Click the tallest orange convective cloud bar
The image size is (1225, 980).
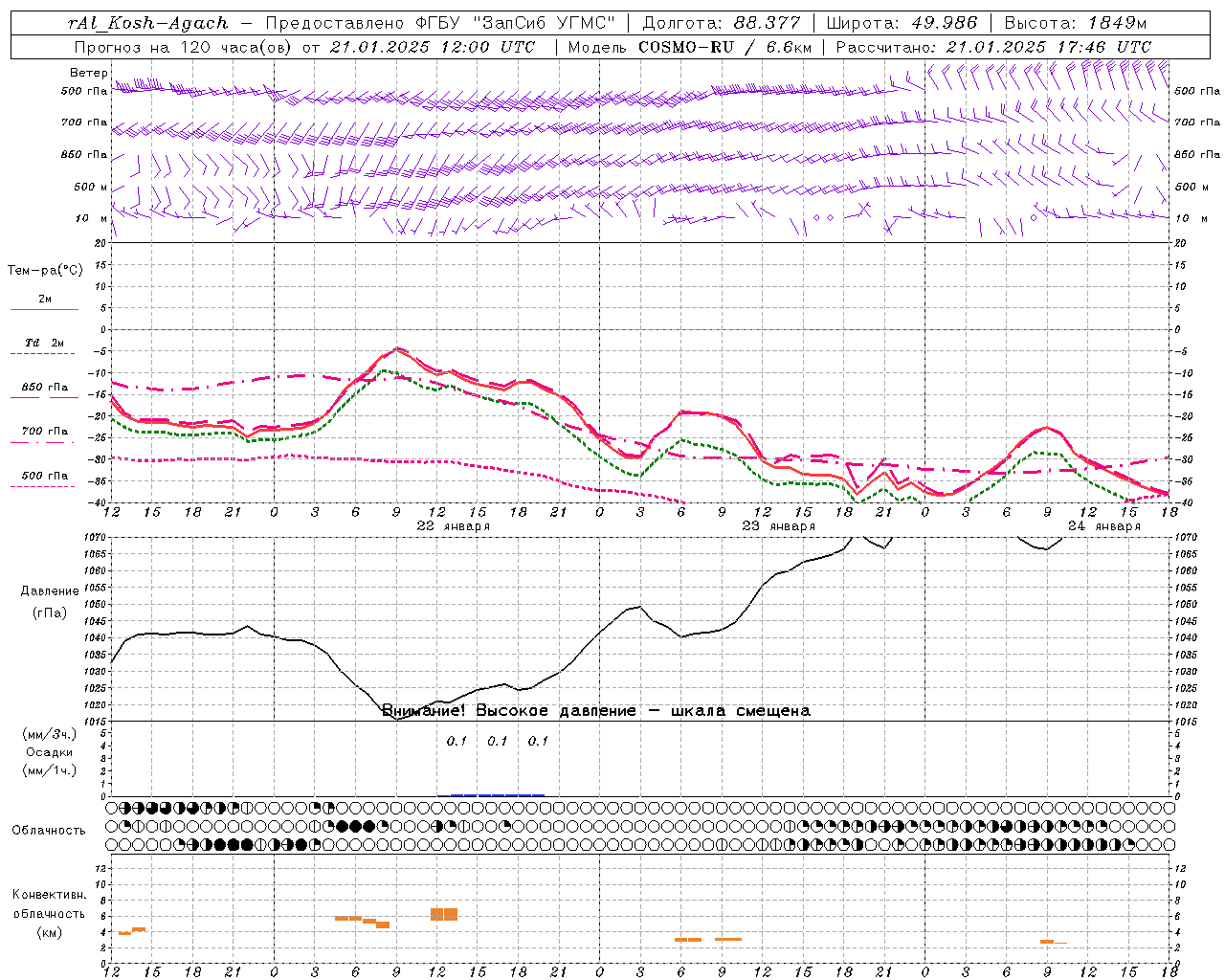coord(444,914)
